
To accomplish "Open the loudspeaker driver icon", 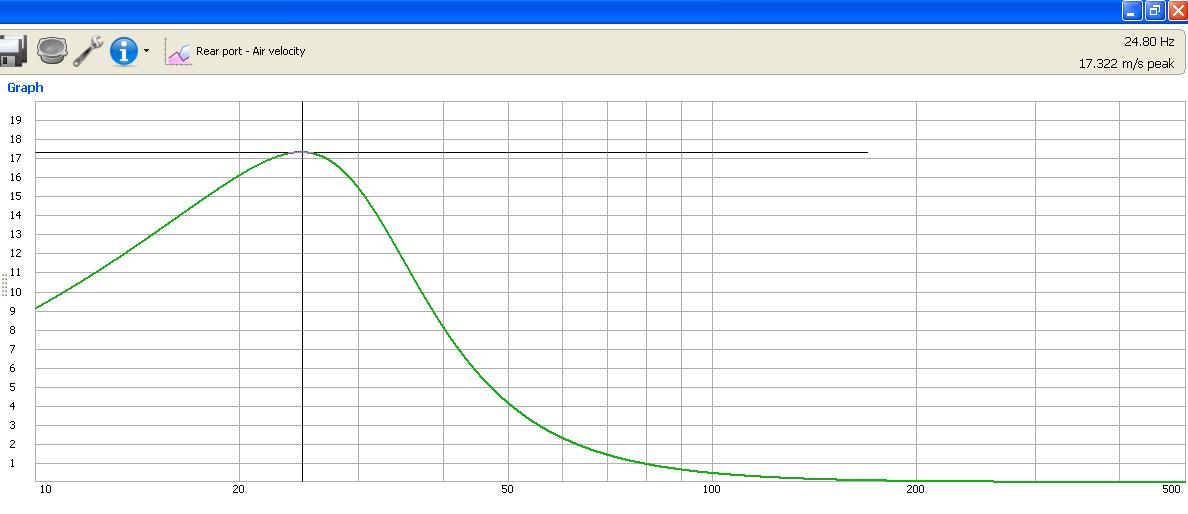I will (52, 51).
